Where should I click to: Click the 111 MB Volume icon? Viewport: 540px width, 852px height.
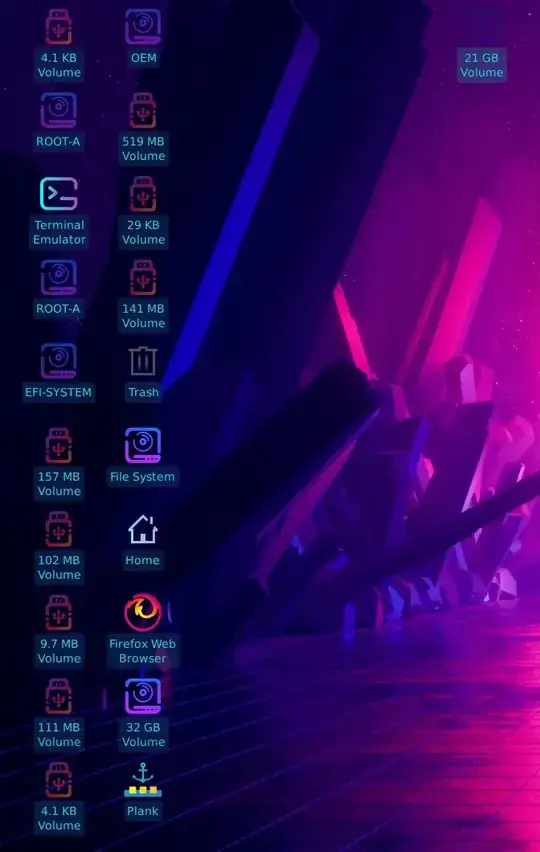pyautogui.click(x=59, y=697)
